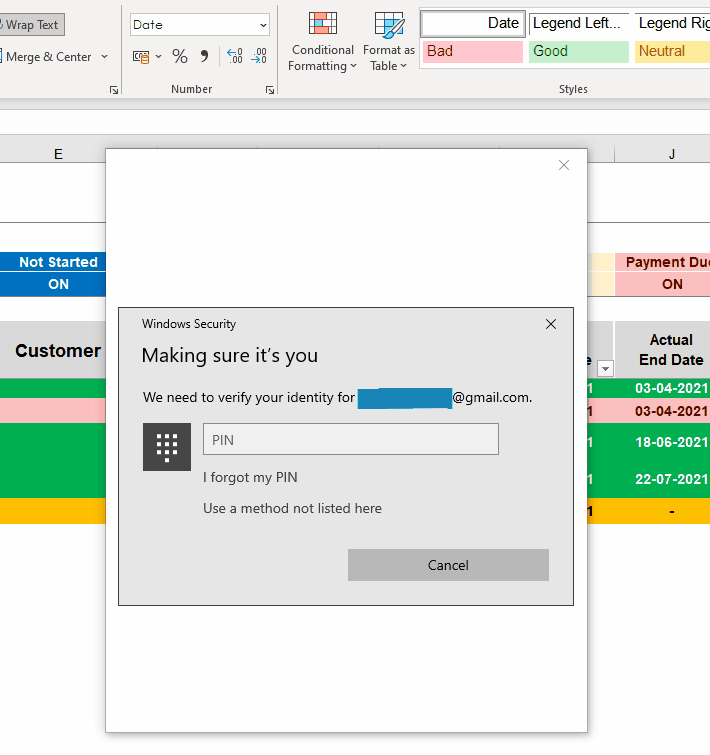Click the Not Started legend cell
Screen dimensions: 710x755
coord(53,262)
